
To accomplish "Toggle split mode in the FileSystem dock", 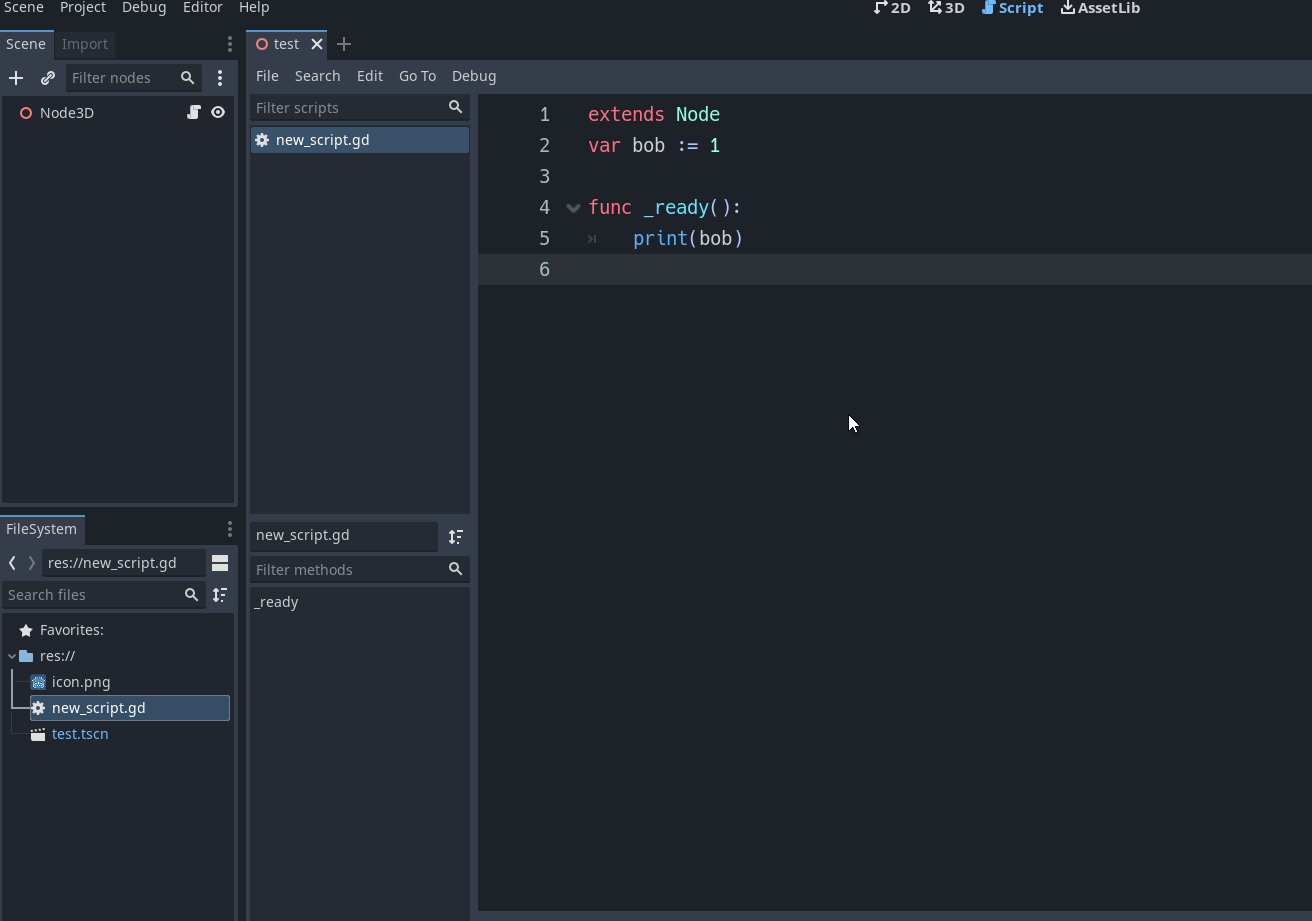I will 220,562.
